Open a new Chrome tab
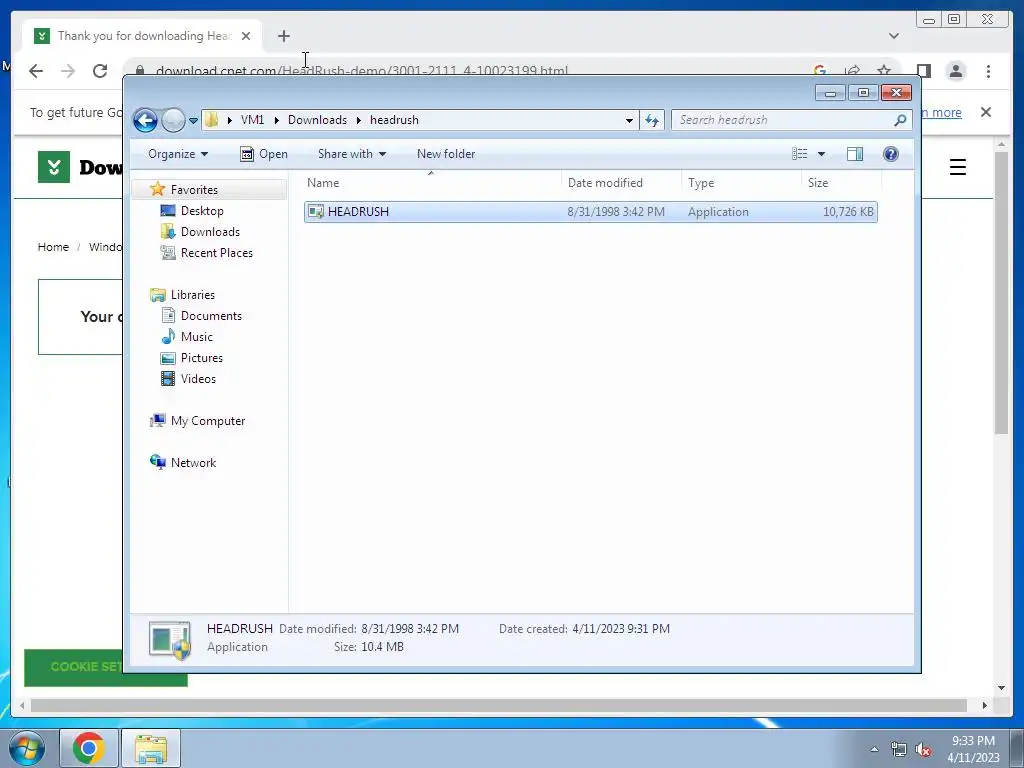1024x768 pixels. click(x=283, y=36)
